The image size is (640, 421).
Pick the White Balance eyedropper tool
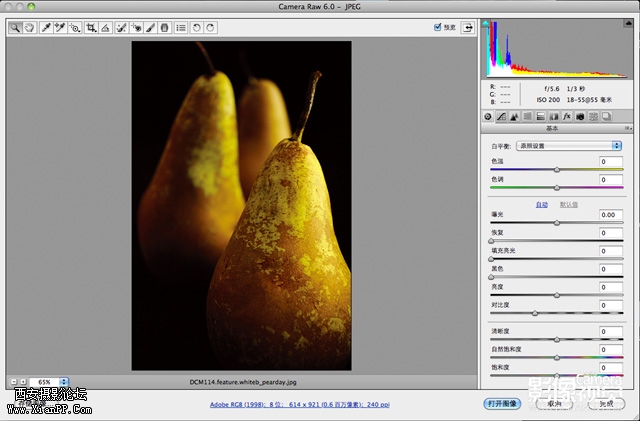coord(46,28)
